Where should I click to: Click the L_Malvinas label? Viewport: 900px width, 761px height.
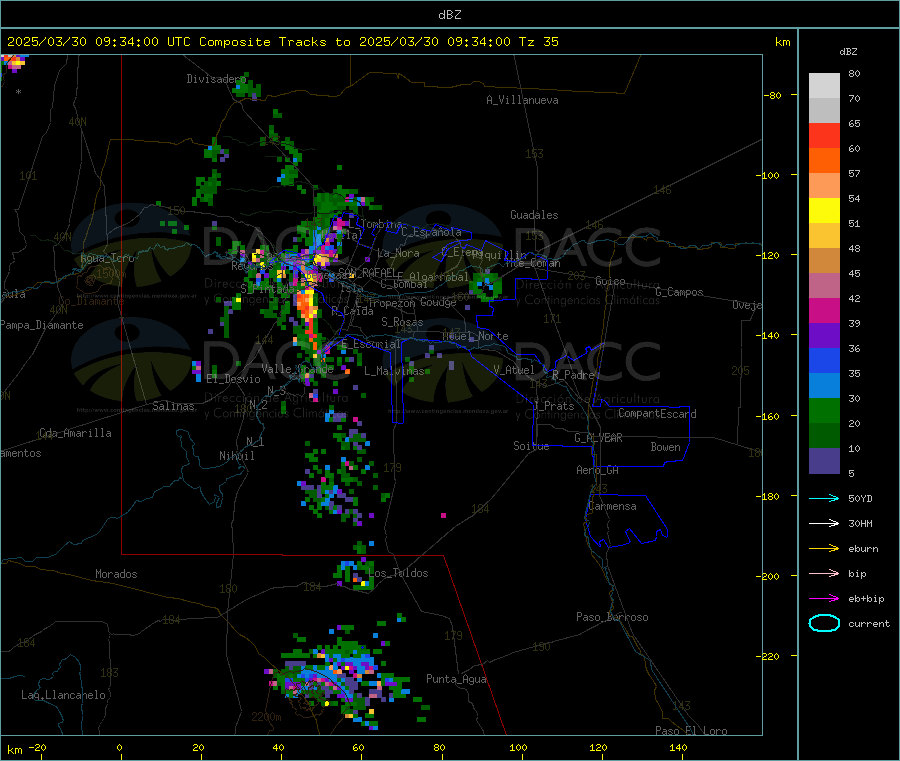pos(394,371)
